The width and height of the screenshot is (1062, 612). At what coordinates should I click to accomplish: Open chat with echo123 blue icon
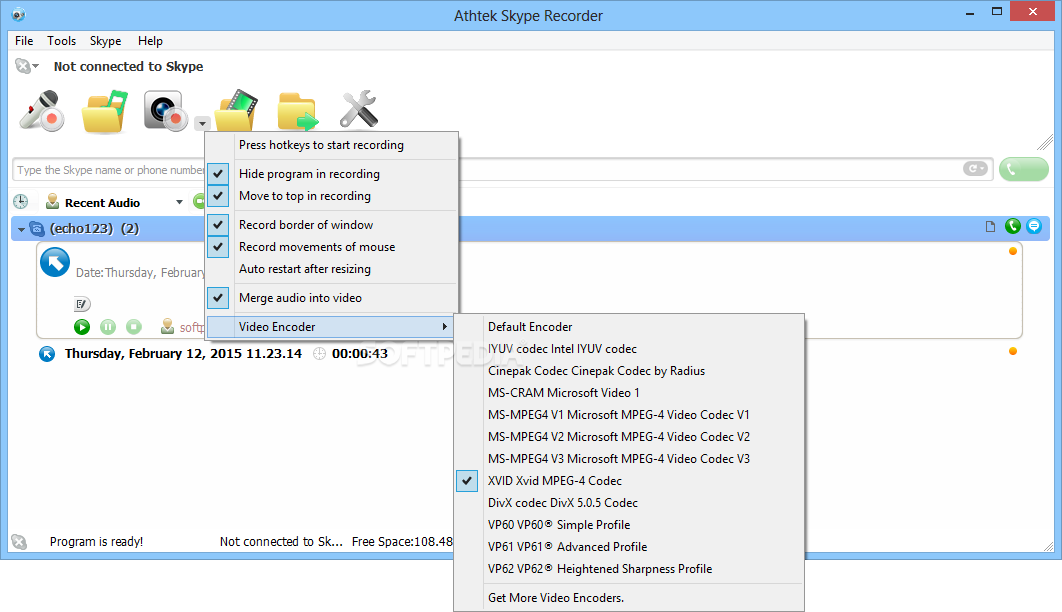(1034, 226)
